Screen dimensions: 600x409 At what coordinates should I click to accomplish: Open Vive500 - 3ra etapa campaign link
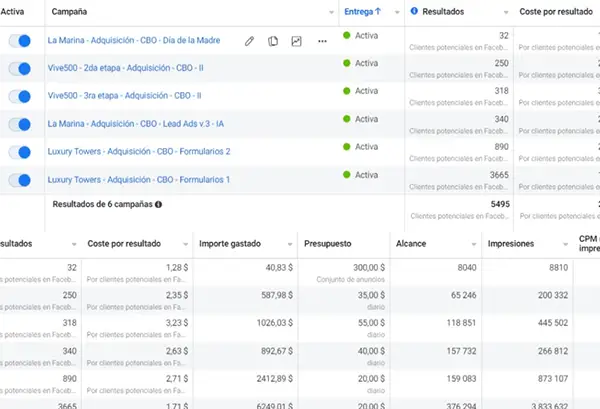click(x=125, y=96)
